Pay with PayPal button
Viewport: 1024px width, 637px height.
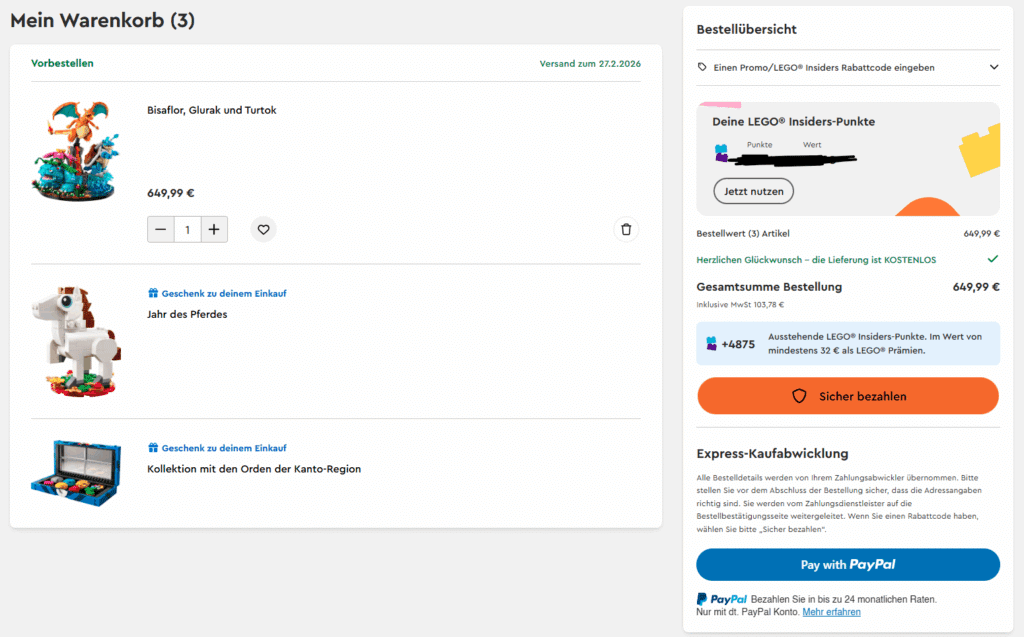847,564
